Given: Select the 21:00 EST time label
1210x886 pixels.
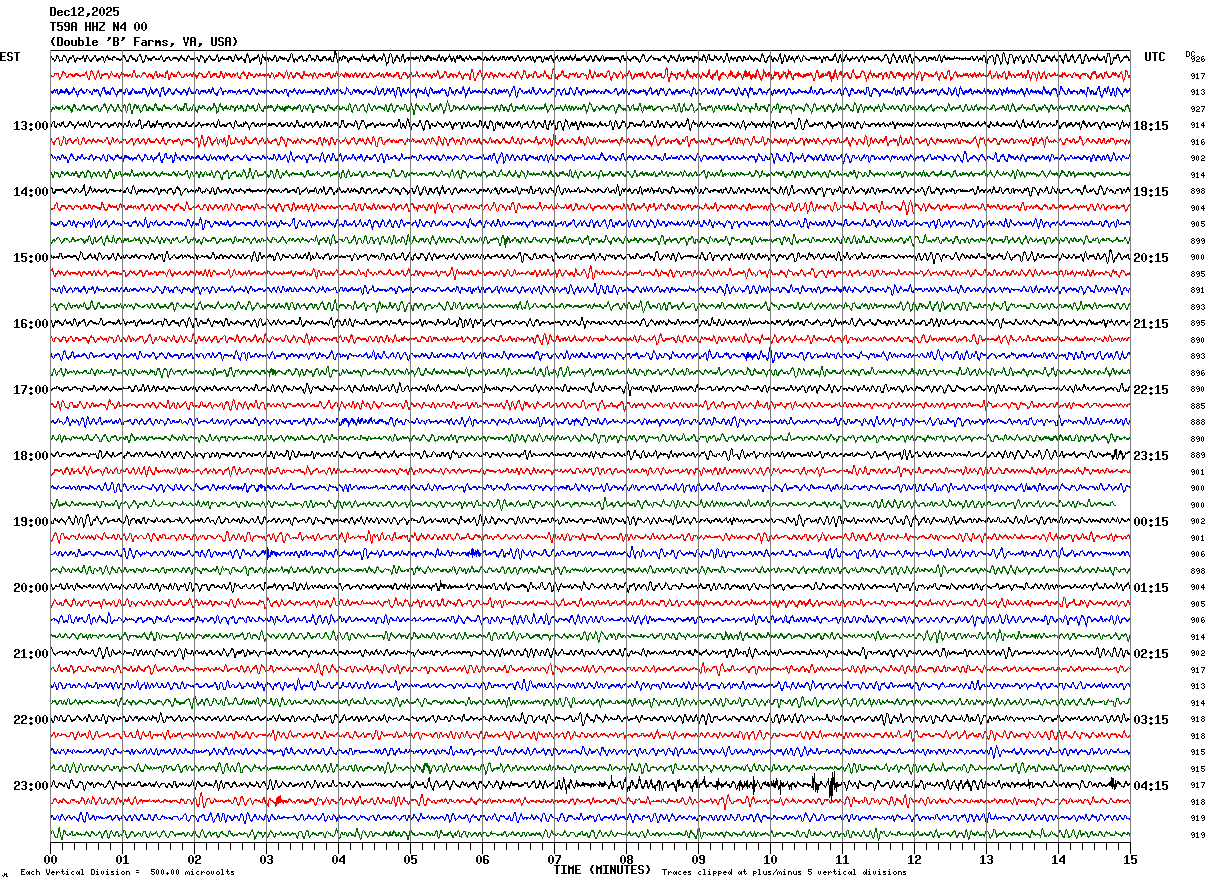Looking at the screenshot, I should pos(30,654).
